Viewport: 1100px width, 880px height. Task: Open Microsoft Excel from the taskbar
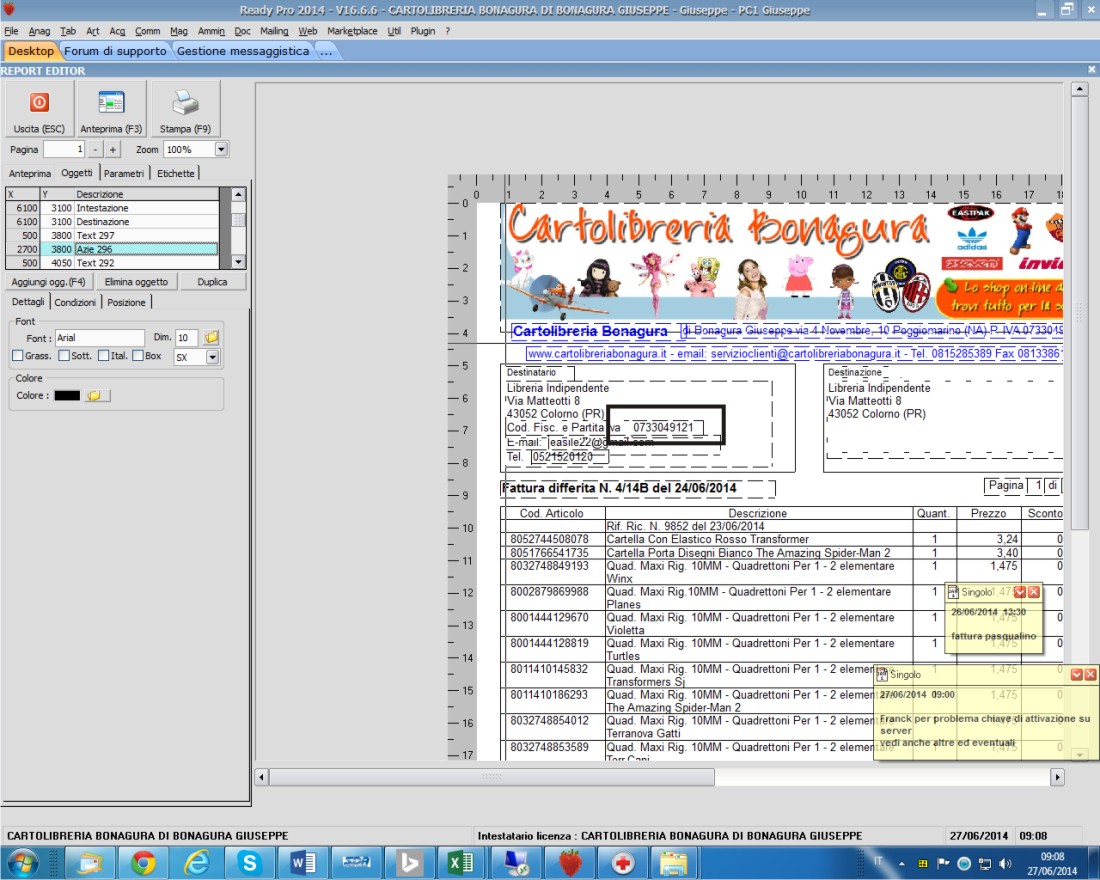point(462,862)
